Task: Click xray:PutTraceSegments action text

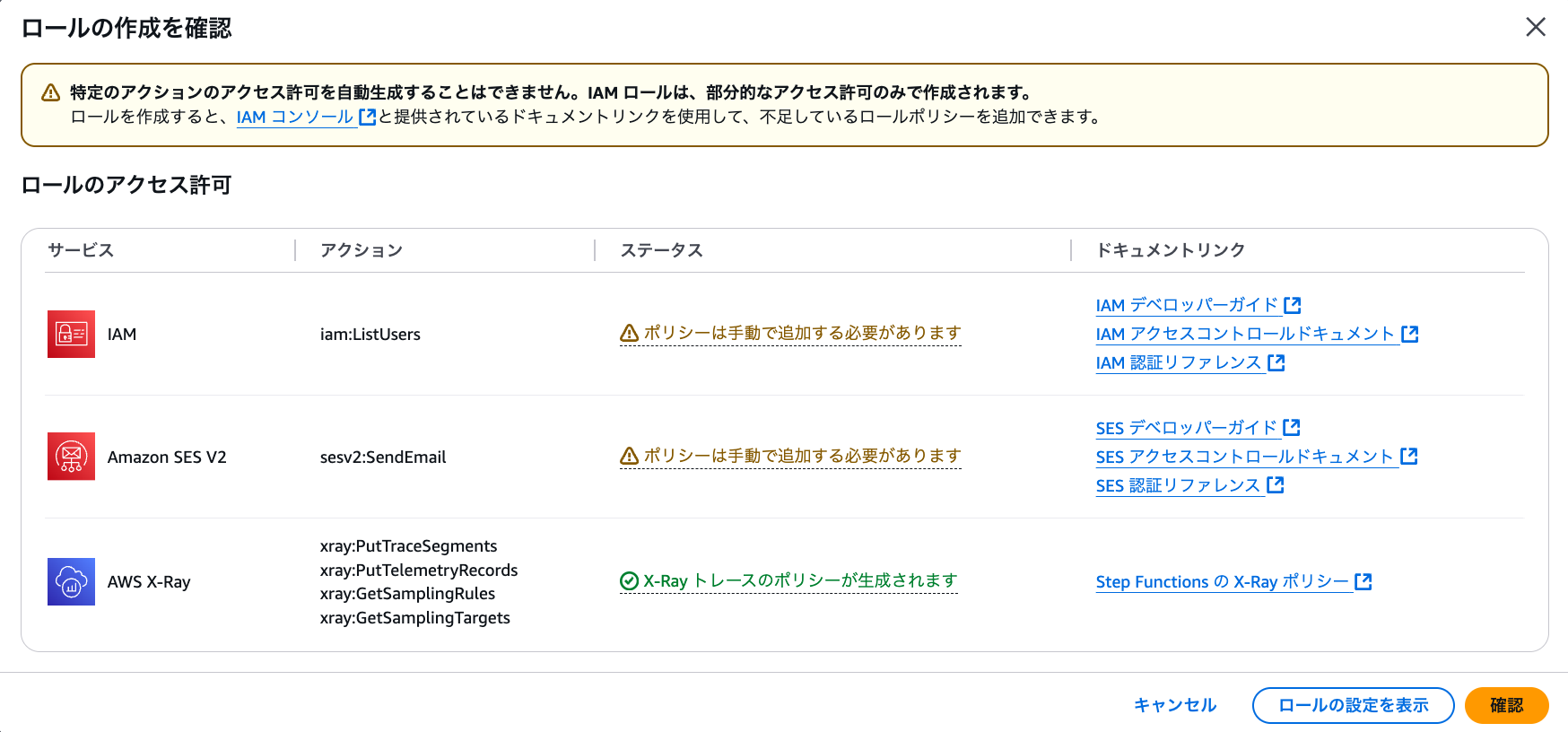Action: tap(408, 546)
